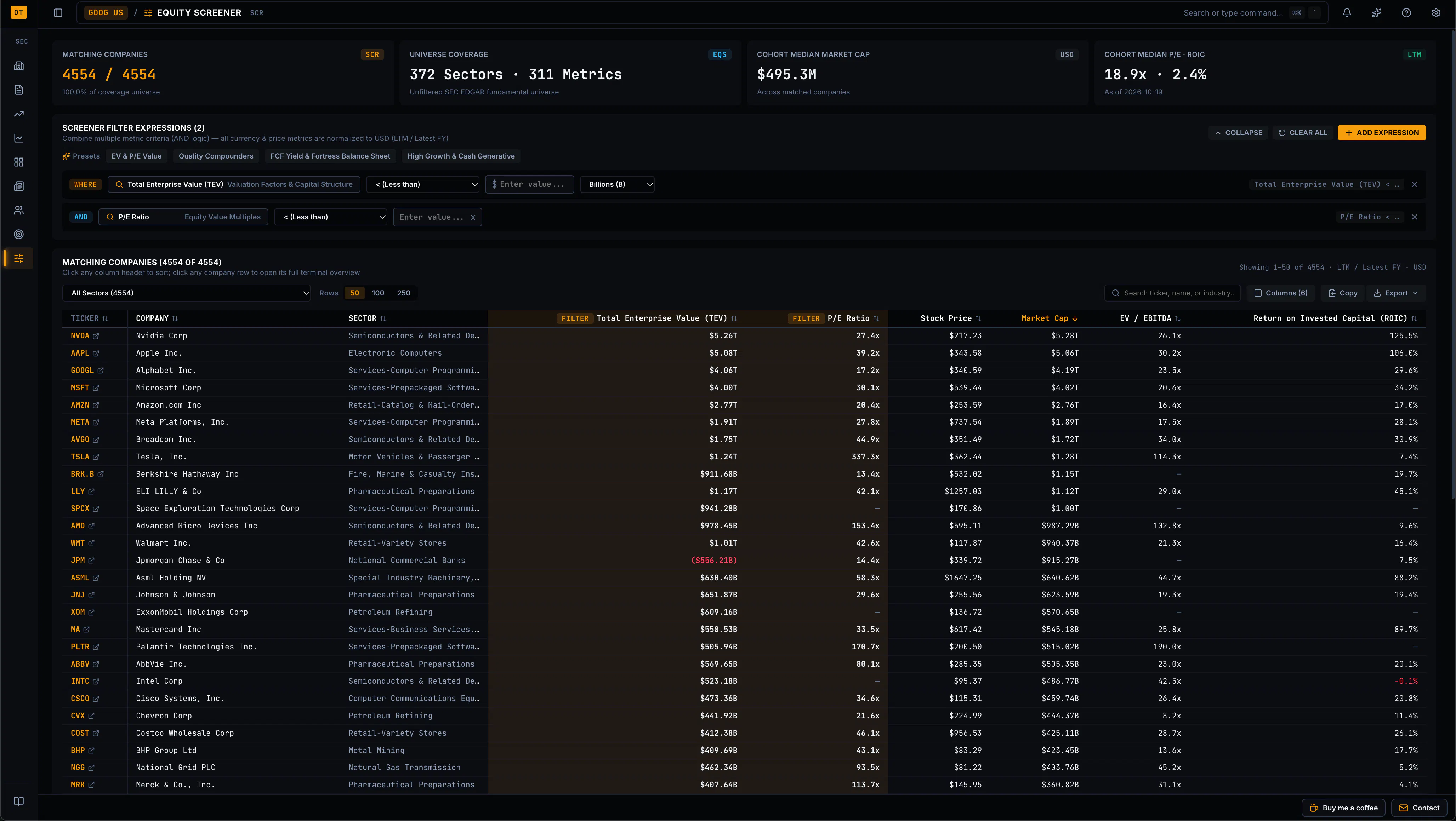Image resolution: width=1456 pixels, height=821 pixels.
Task: Click the Add Expression button
Action: coord(1381,133)
